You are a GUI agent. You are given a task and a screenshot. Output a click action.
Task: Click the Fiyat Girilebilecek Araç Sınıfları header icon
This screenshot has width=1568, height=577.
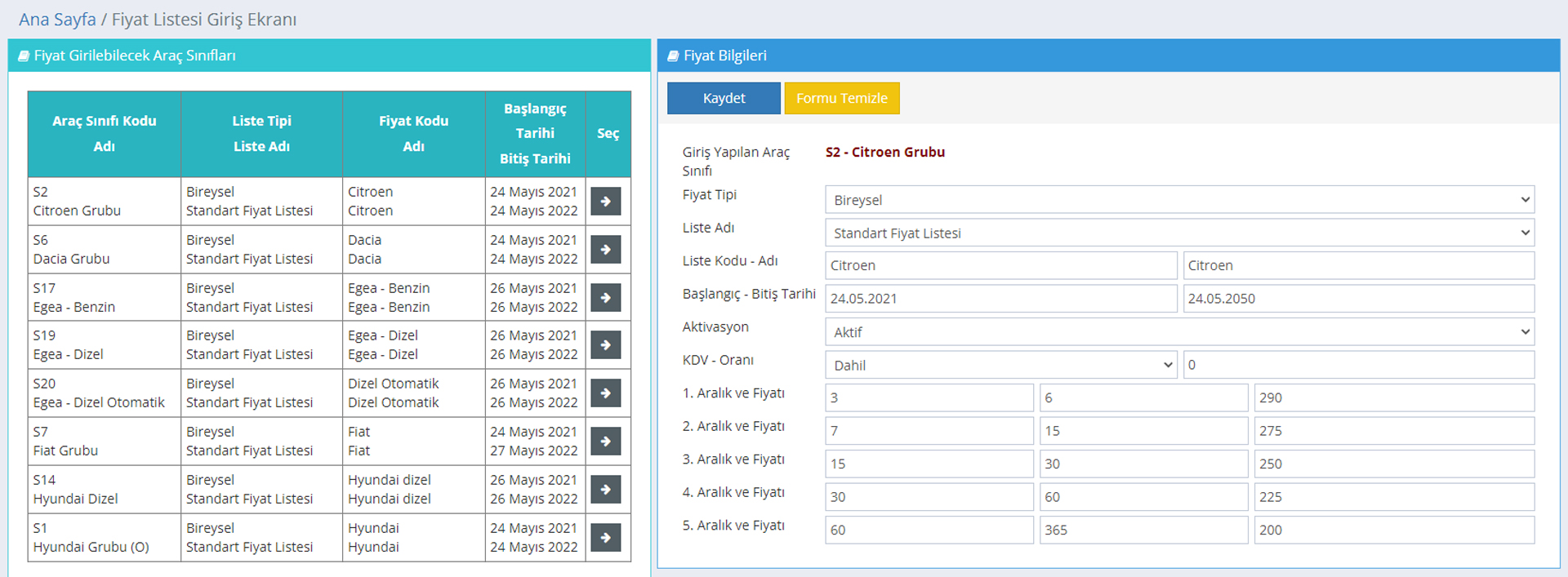click(24, 55)
